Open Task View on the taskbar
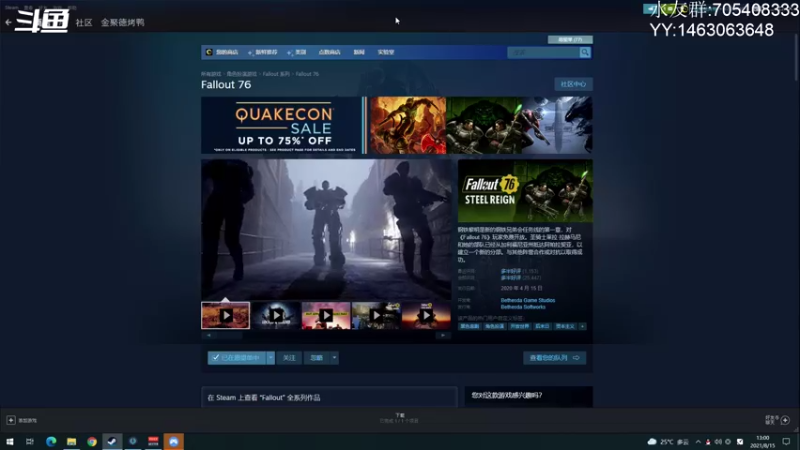Image resolution: width=800 pixels, height=450 pixels. [30, 442]
